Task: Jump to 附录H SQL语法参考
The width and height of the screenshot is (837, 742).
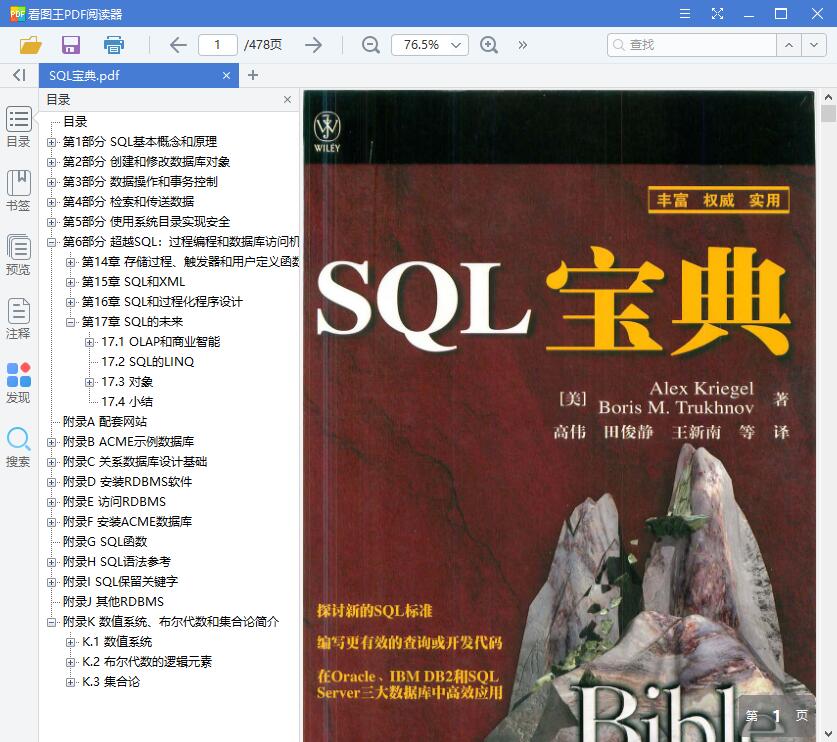Action: [x=116, y=562]
